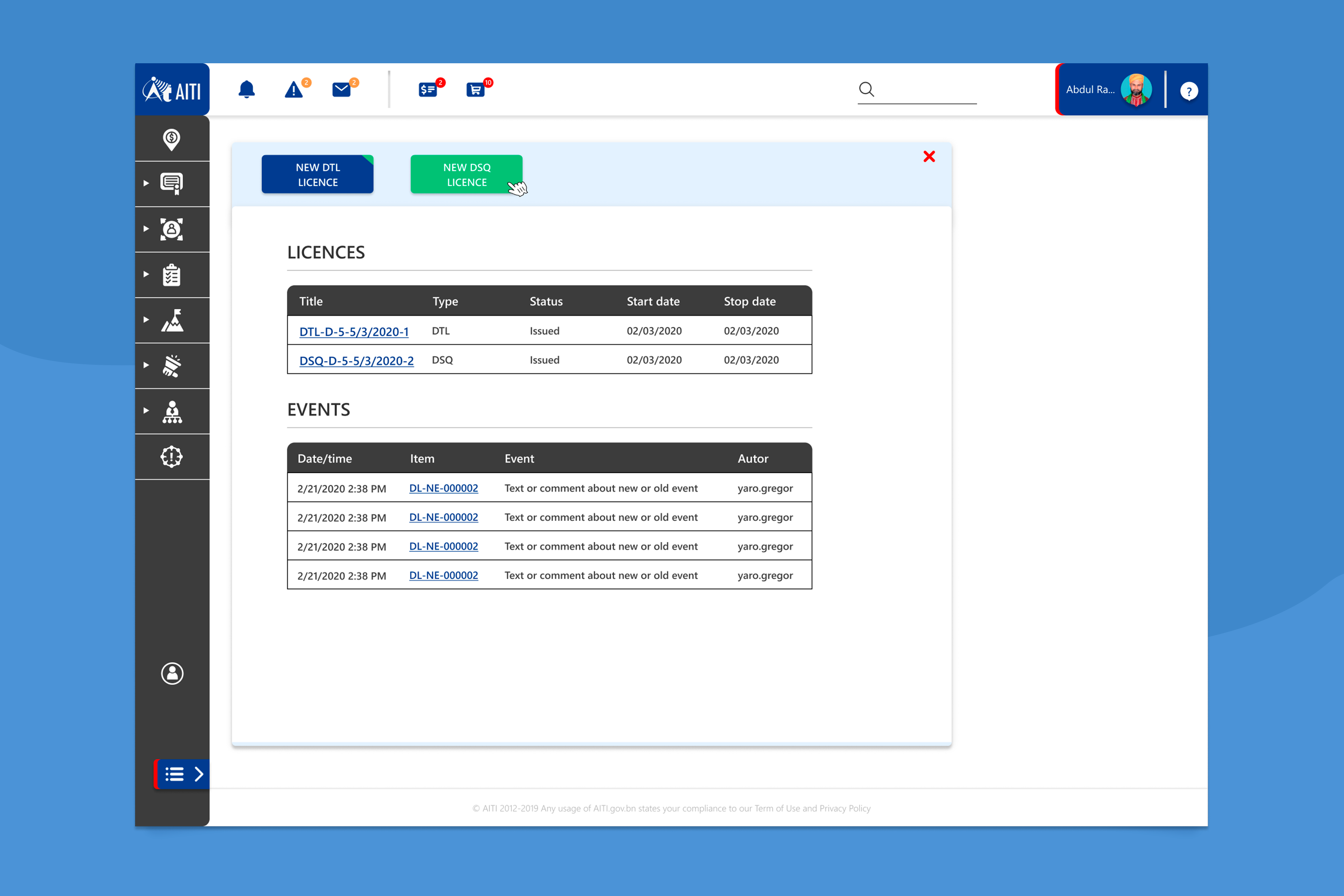Image resolution: width=1344 pixels, height=896 pixels.
Task: Open licence DSQ-D-5-5/3/2020-2 link
Action: (357, 360)
